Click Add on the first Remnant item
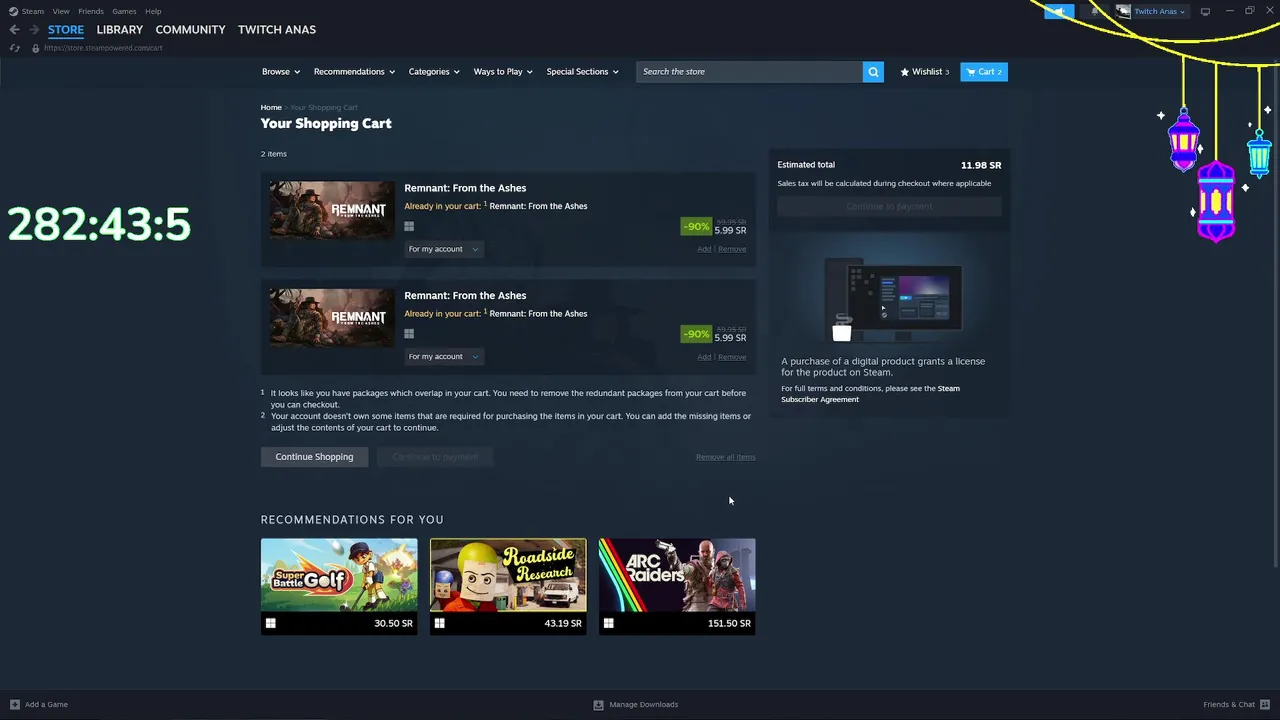1280x720 pixels. pos(704,249)
